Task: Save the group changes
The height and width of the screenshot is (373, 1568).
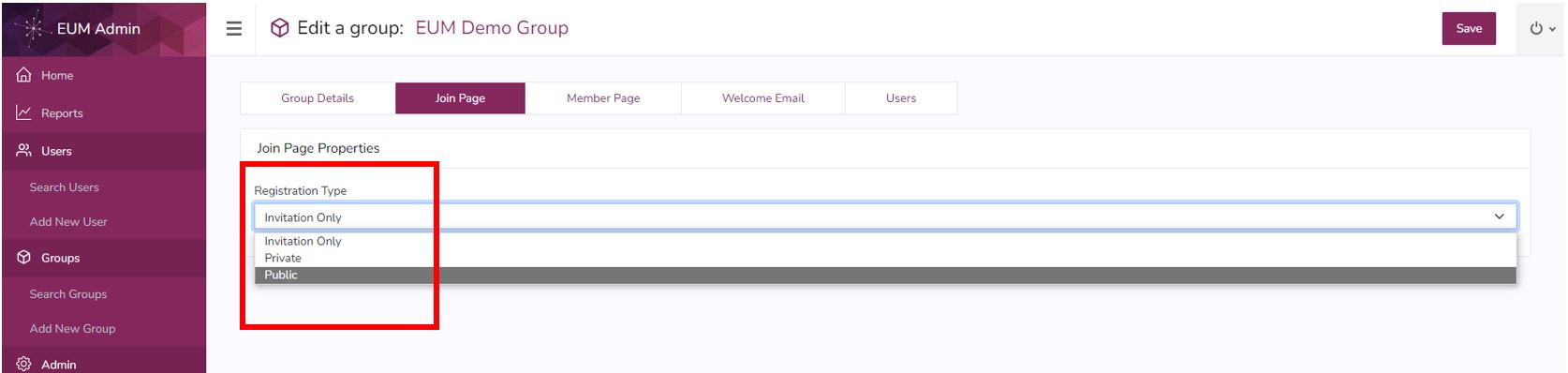Action: click(1469, 28)
